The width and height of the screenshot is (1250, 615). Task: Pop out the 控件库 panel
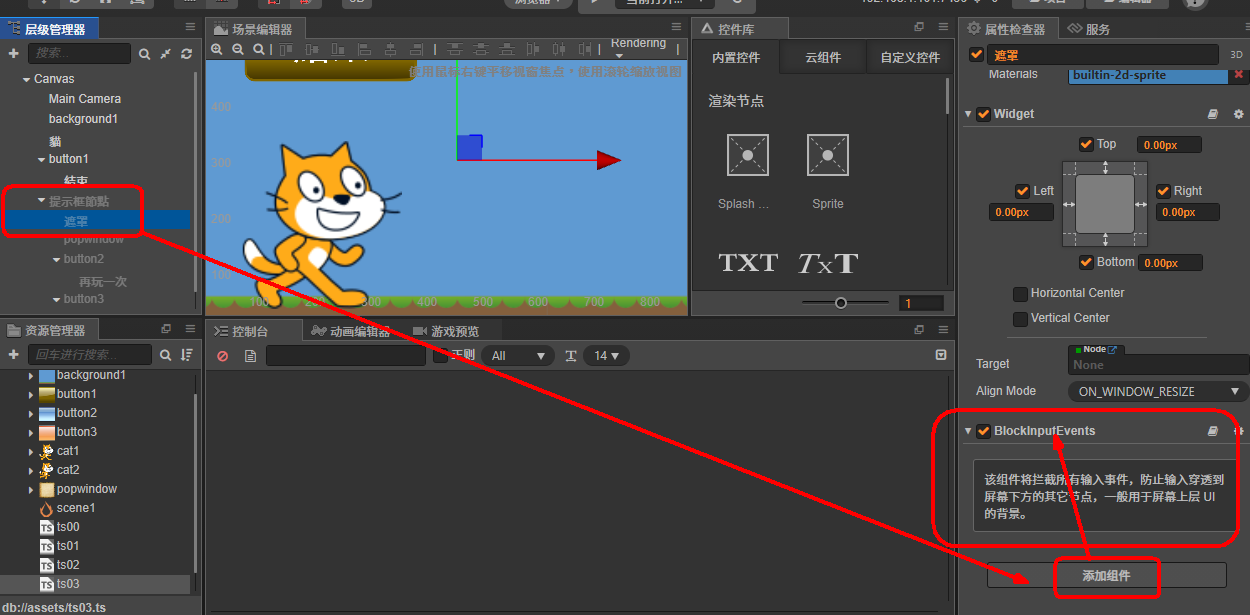click(919, 27)
